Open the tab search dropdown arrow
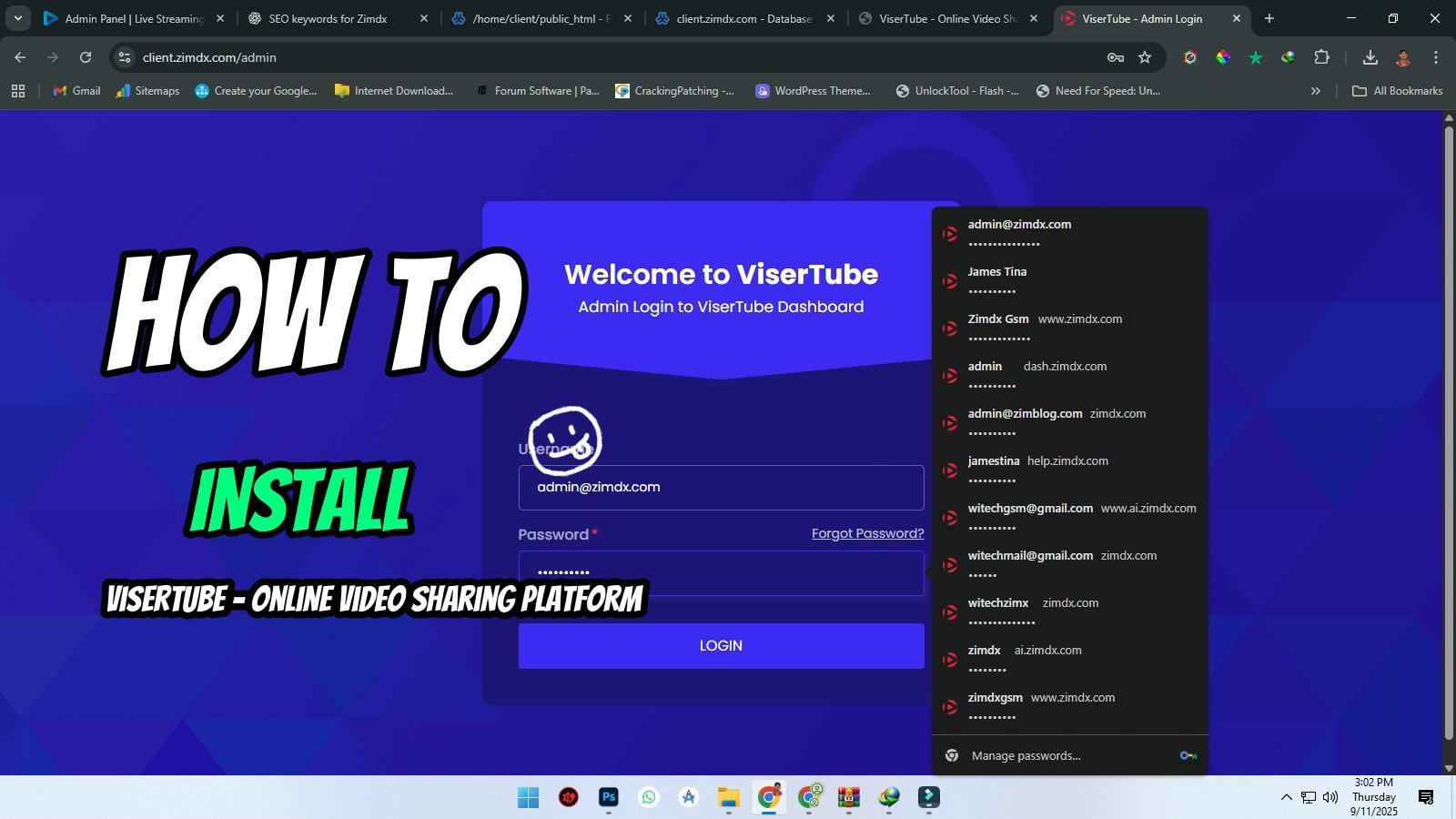Screen dimensions: 1456x819 point(17,18)
